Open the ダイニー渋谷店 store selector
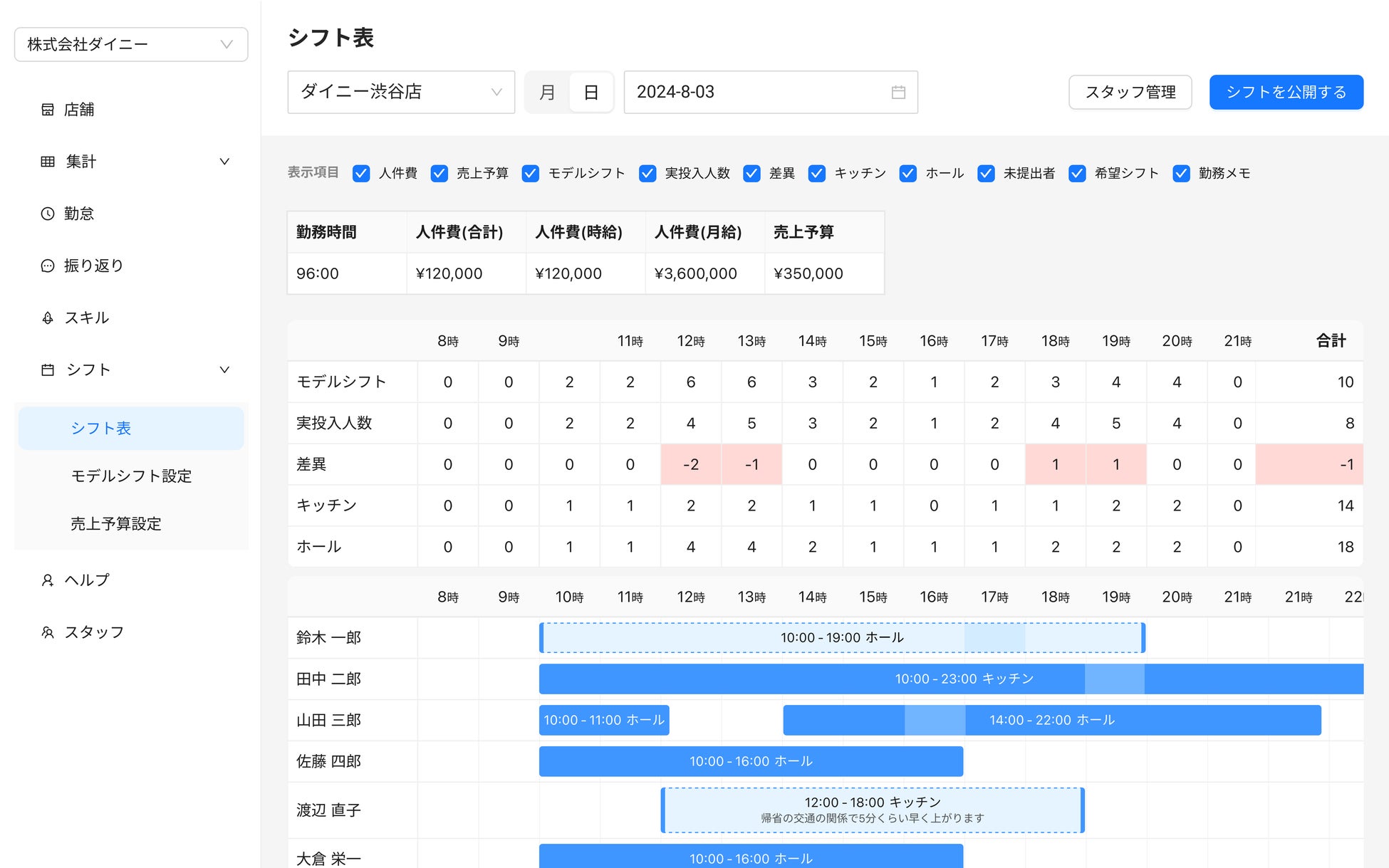Image resolution: width=1389 pixels, height=868 pixels. [x=401, y=93]
